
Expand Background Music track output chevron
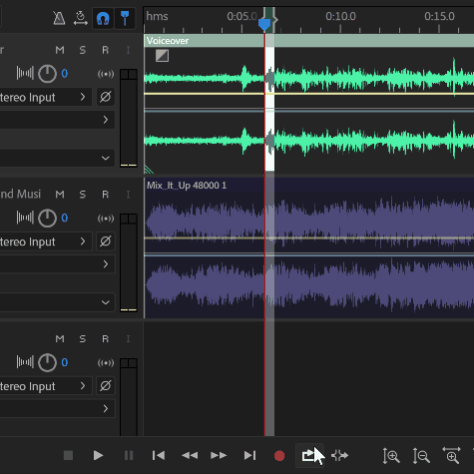(106, 264)
